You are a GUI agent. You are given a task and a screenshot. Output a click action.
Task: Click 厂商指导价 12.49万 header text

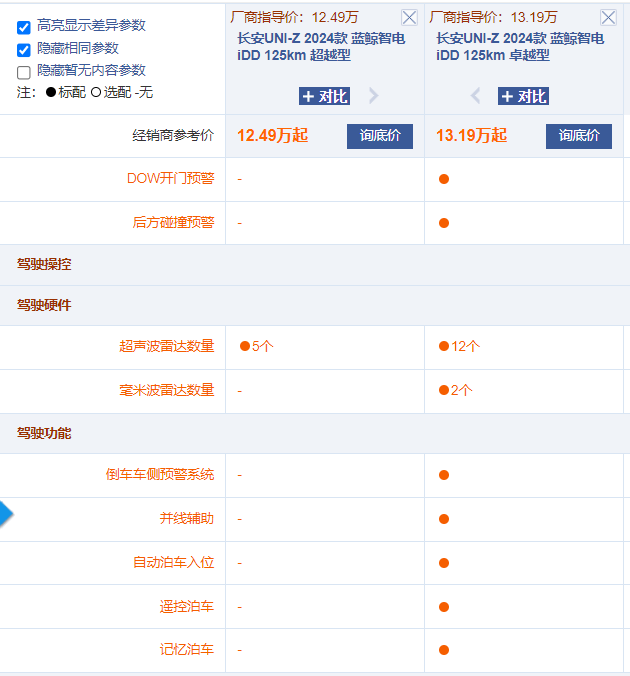coord(294,17)
